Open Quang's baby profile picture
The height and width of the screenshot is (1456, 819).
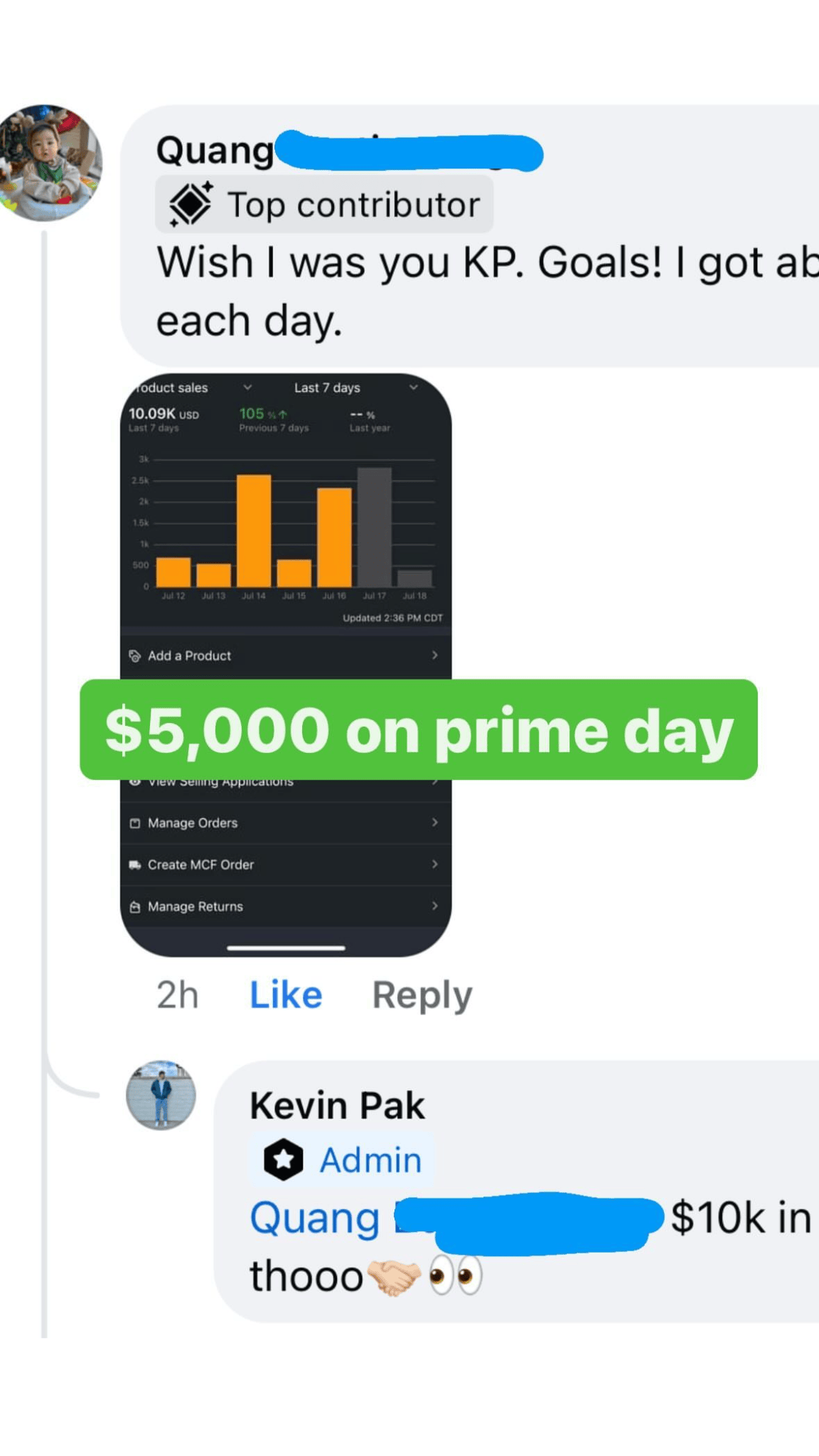tap(50, 163)
